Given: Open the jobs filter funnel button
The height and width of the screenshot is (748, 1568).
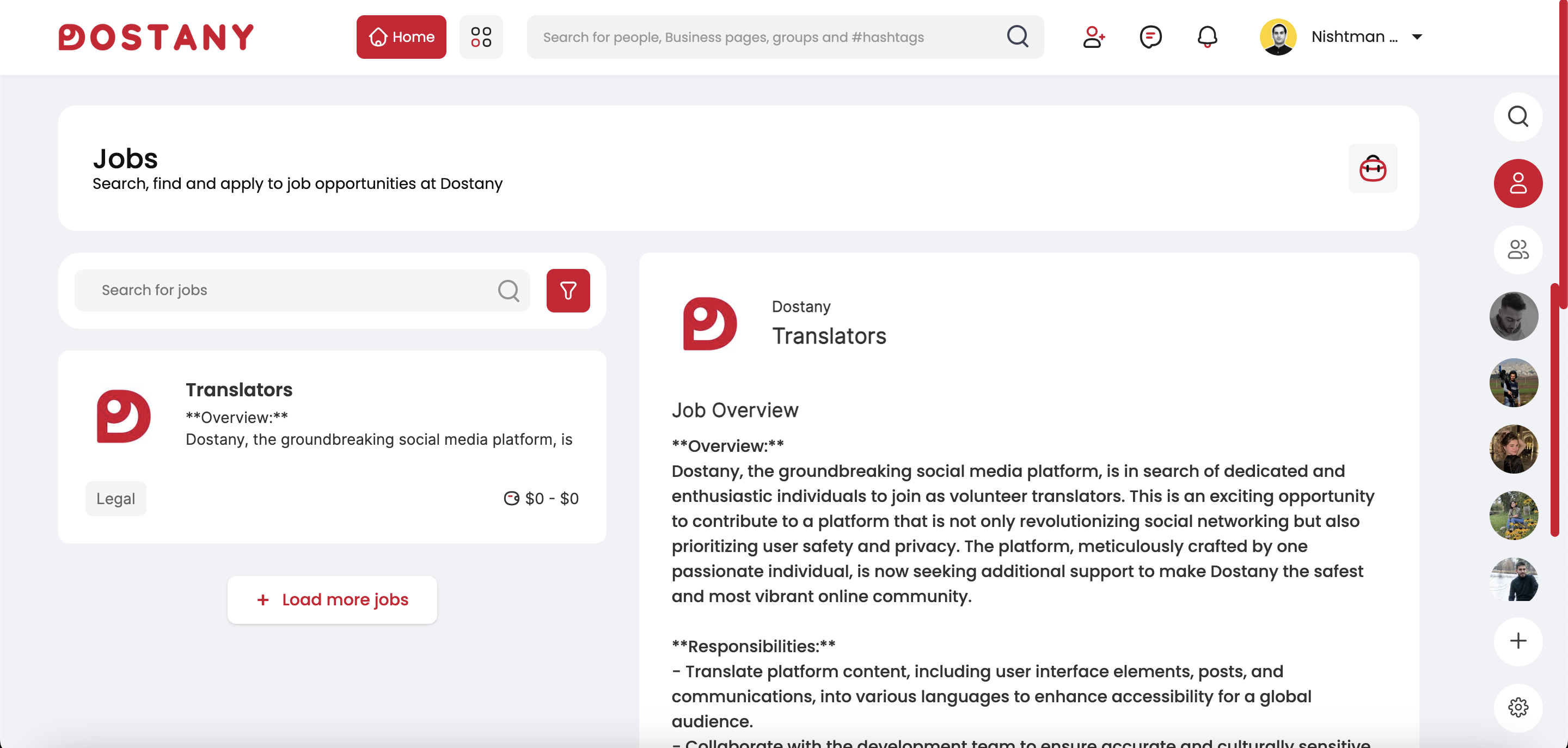Looking at the screenshot, I should pos(568,290).
